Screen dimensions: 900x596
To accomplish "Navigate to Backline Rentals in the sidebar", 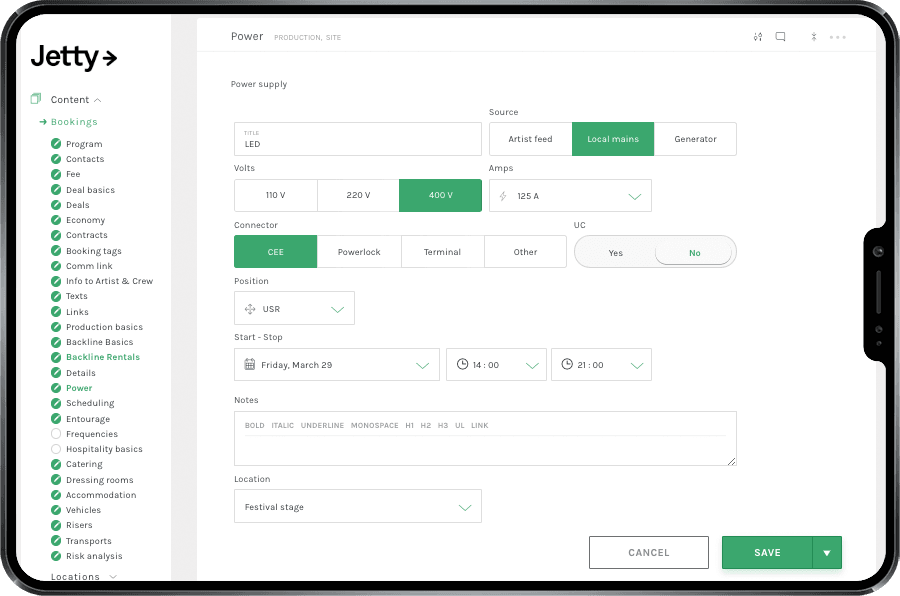I will click(x=105, y=357).
